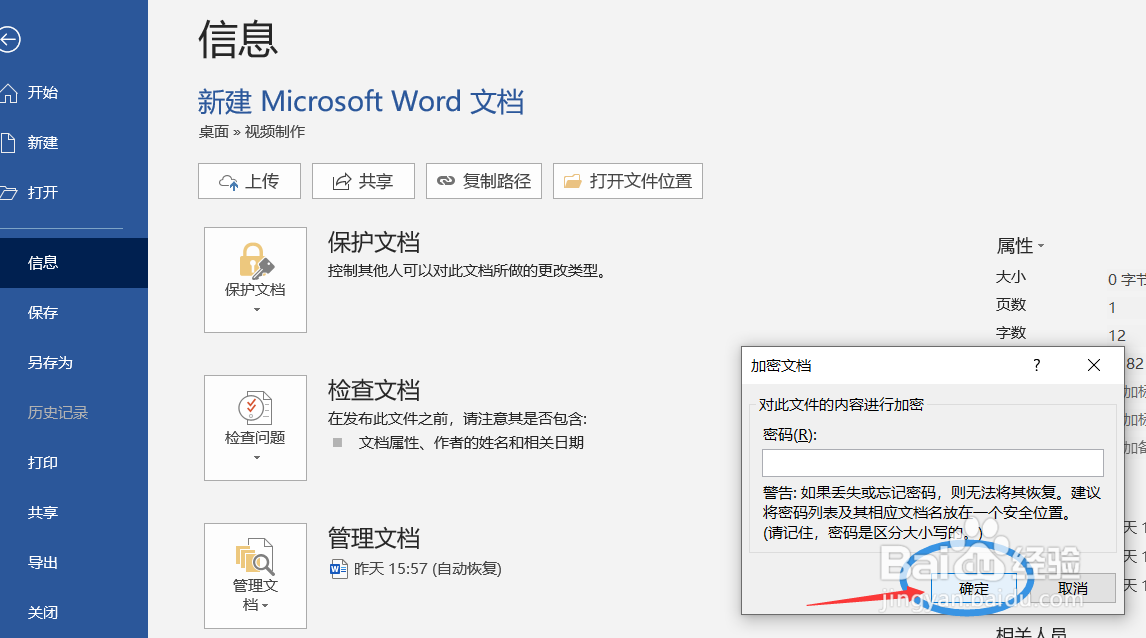Open the 保护文档 lock dropdown button

[255, 280]
